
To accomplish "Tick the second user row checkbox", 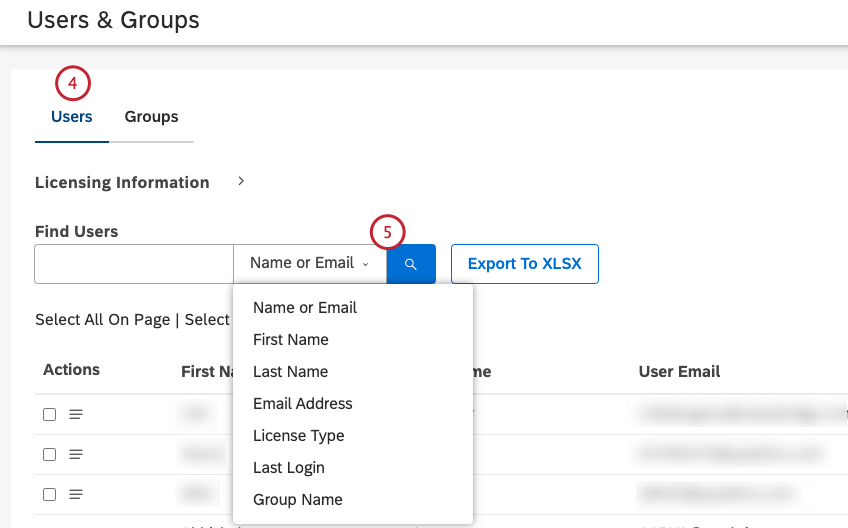I will coord(49,454).
